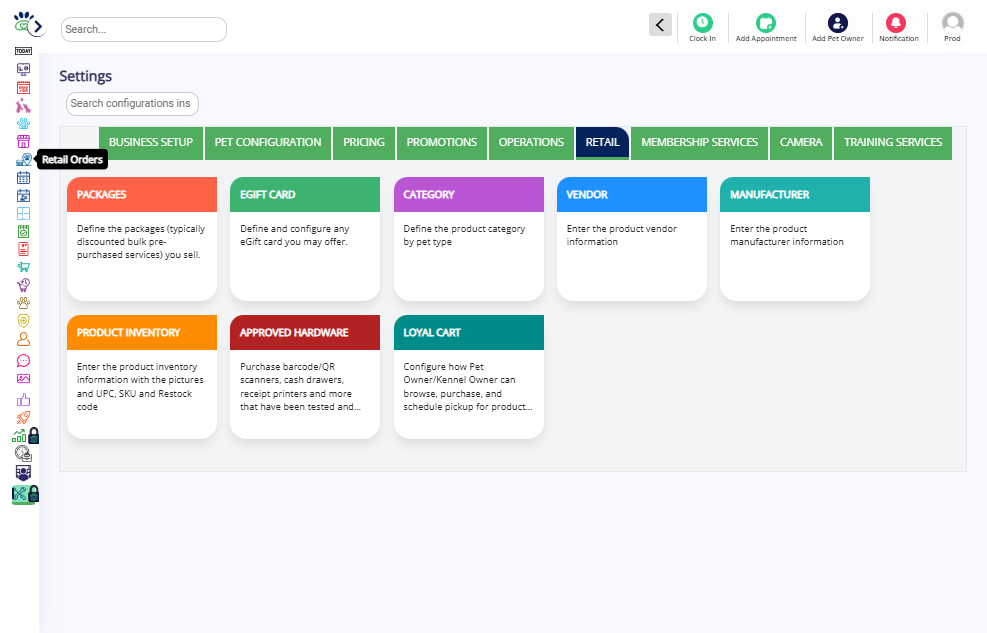Open the pink chat bubble icon
Screen dimensions: 987x633
(x=23, y=361)
